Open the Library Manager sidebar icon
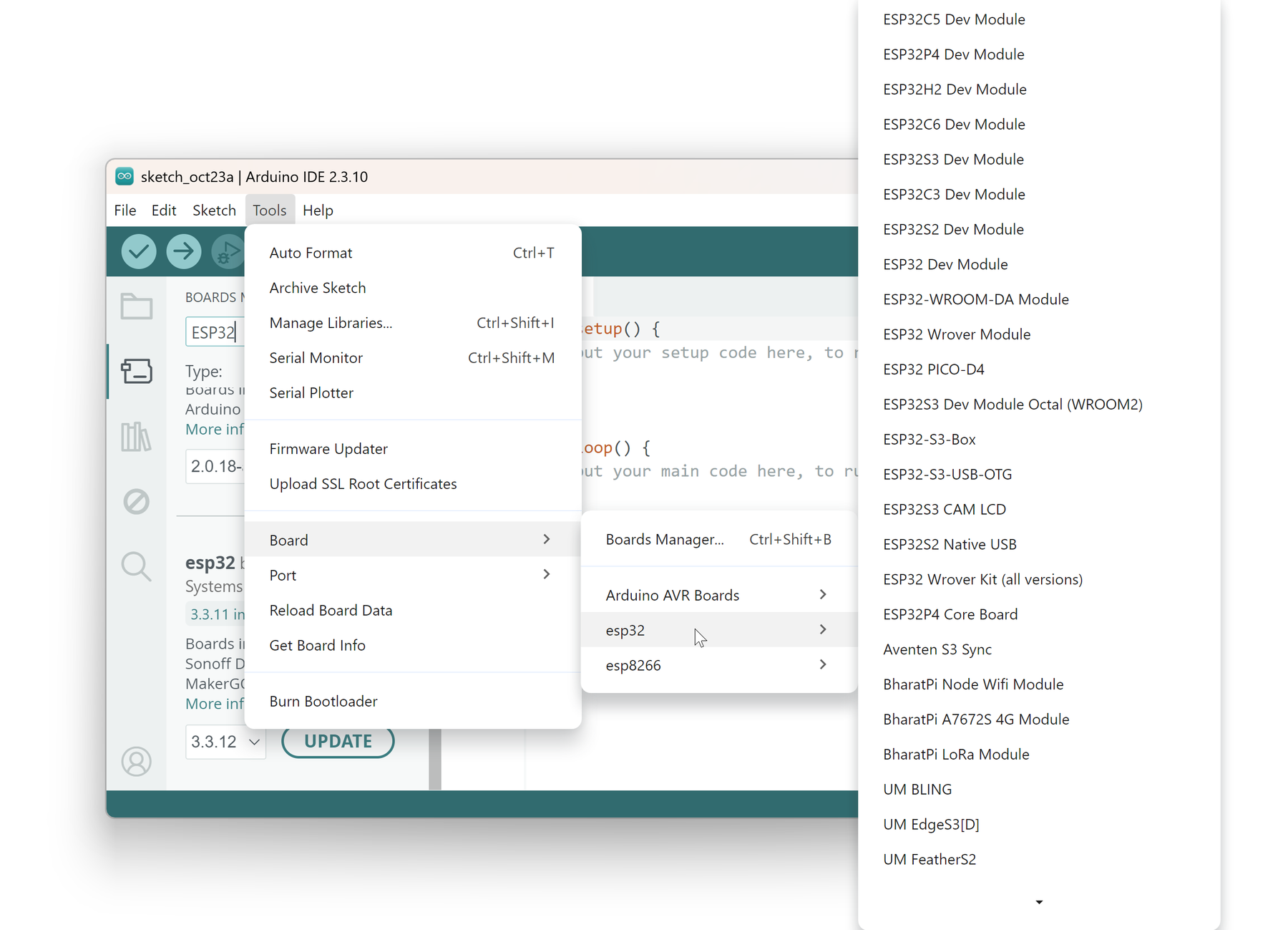 point(136,436)
